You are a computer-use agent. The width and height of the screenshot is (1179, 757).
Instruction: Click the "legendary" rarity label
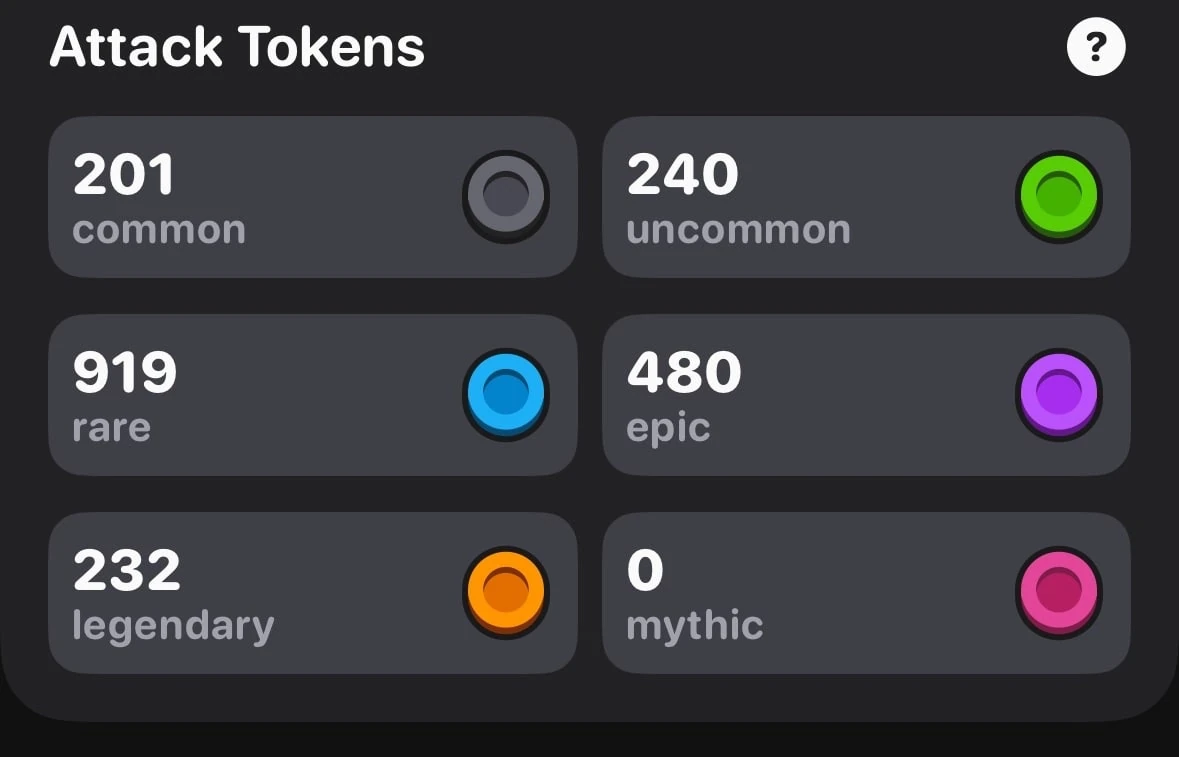click(173, 626)
